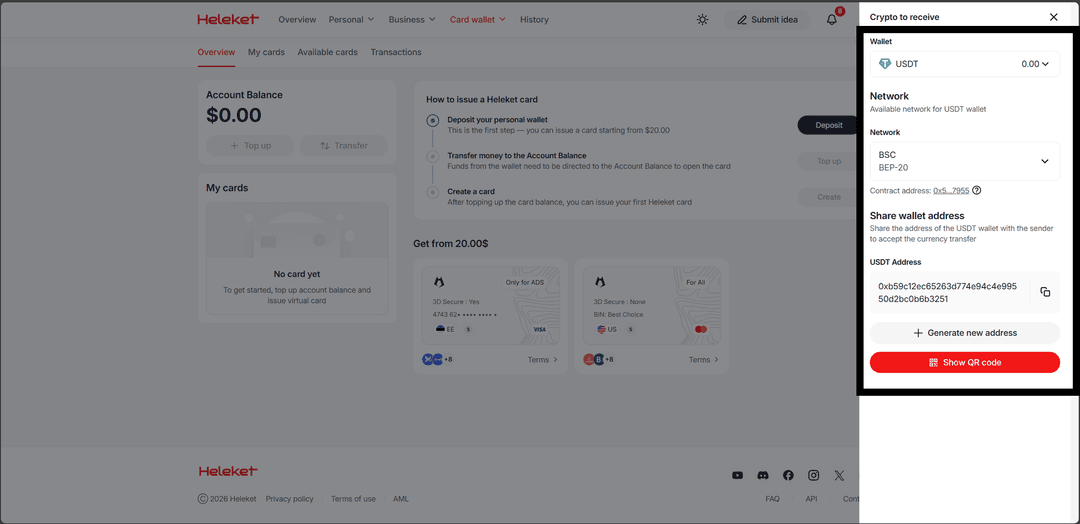Click the Facebook icon in footer
This screenshot has width=1080, height=524.
point(788,476)
